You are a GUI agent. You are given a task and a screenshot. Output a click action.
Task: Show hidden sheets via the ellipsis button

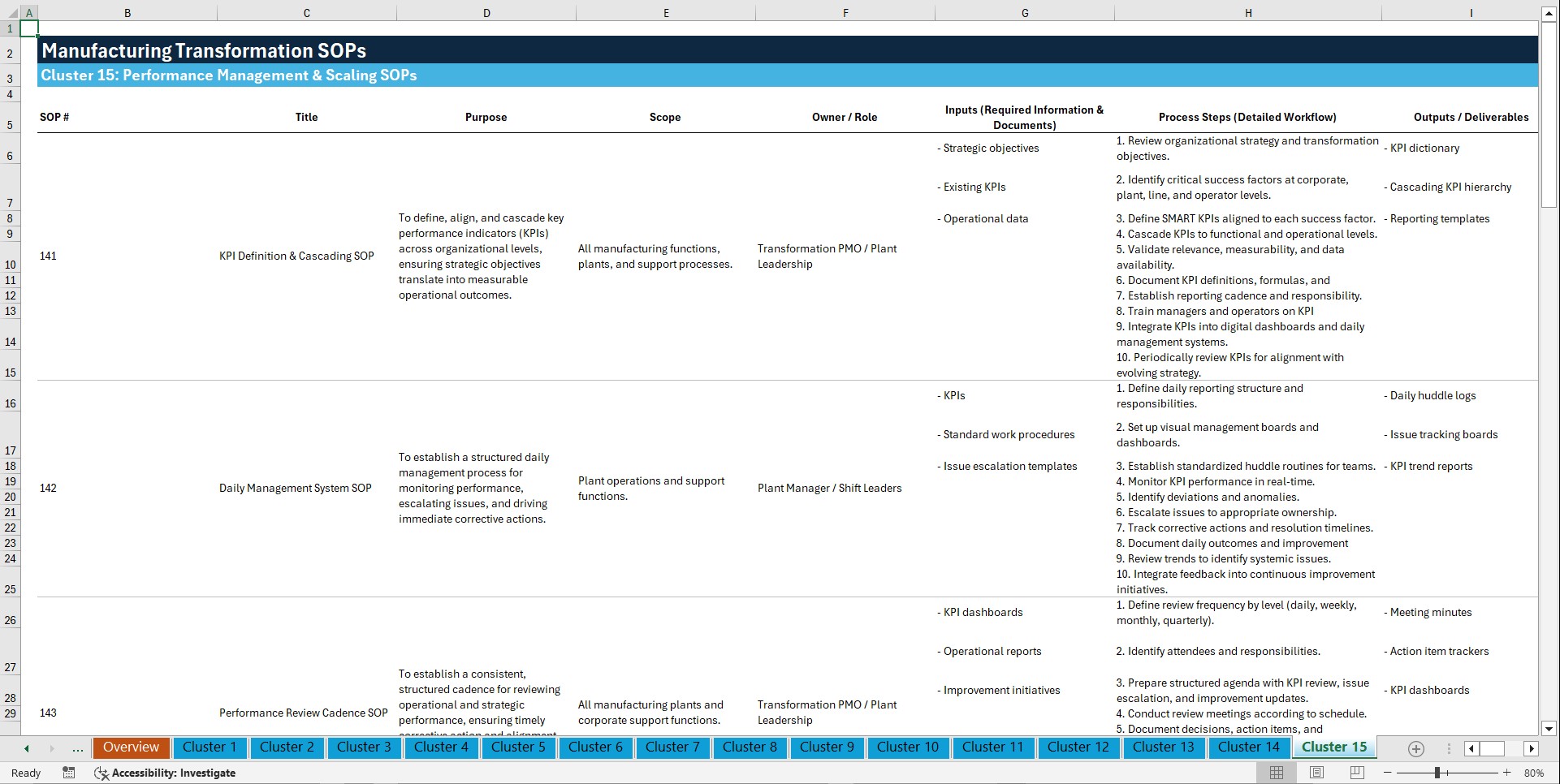coord(77,748)
